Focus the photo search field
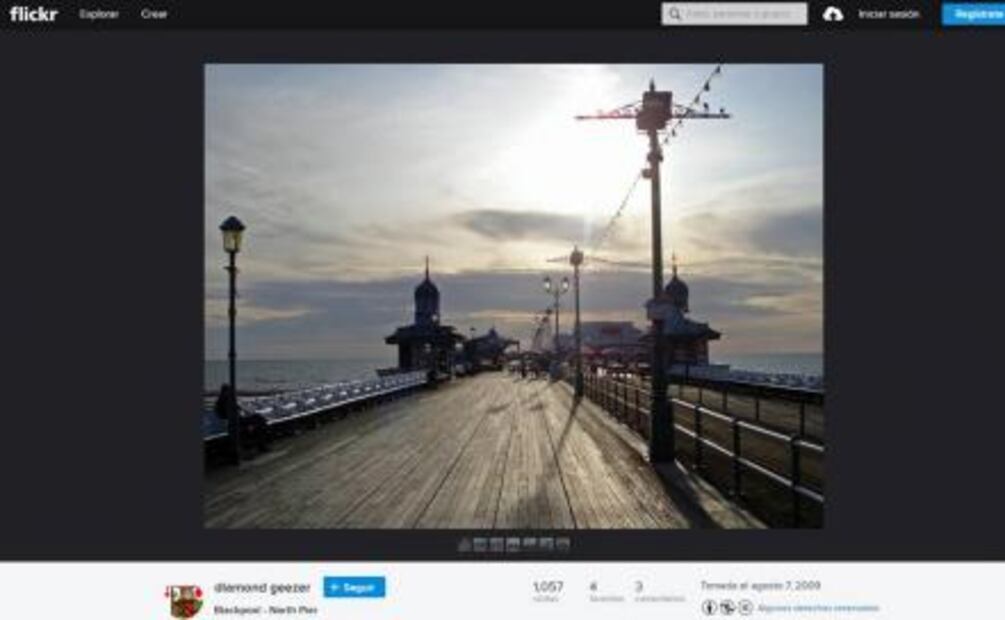 (x=742, y=14)
